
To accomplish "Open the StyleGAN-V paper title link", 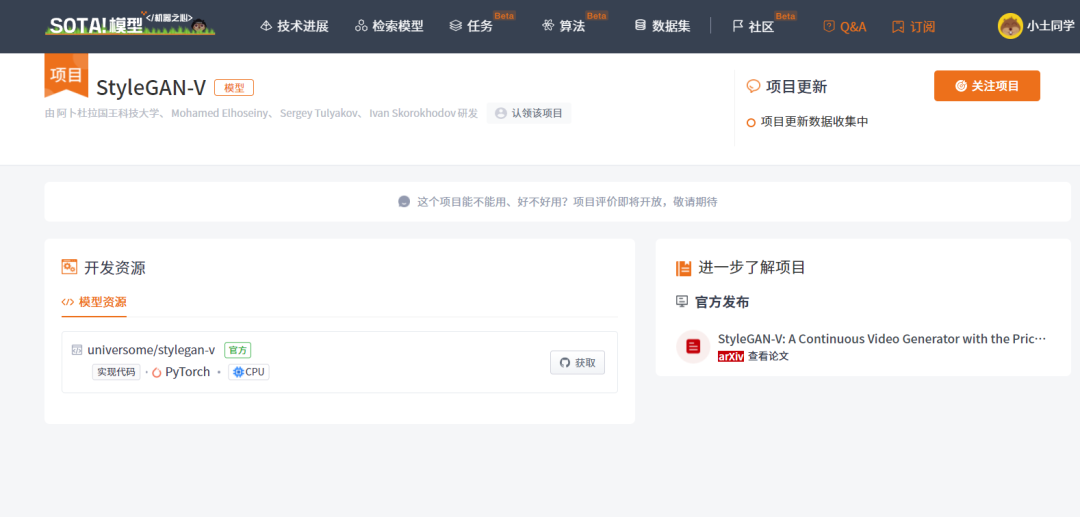I will [x=882, y=339].
